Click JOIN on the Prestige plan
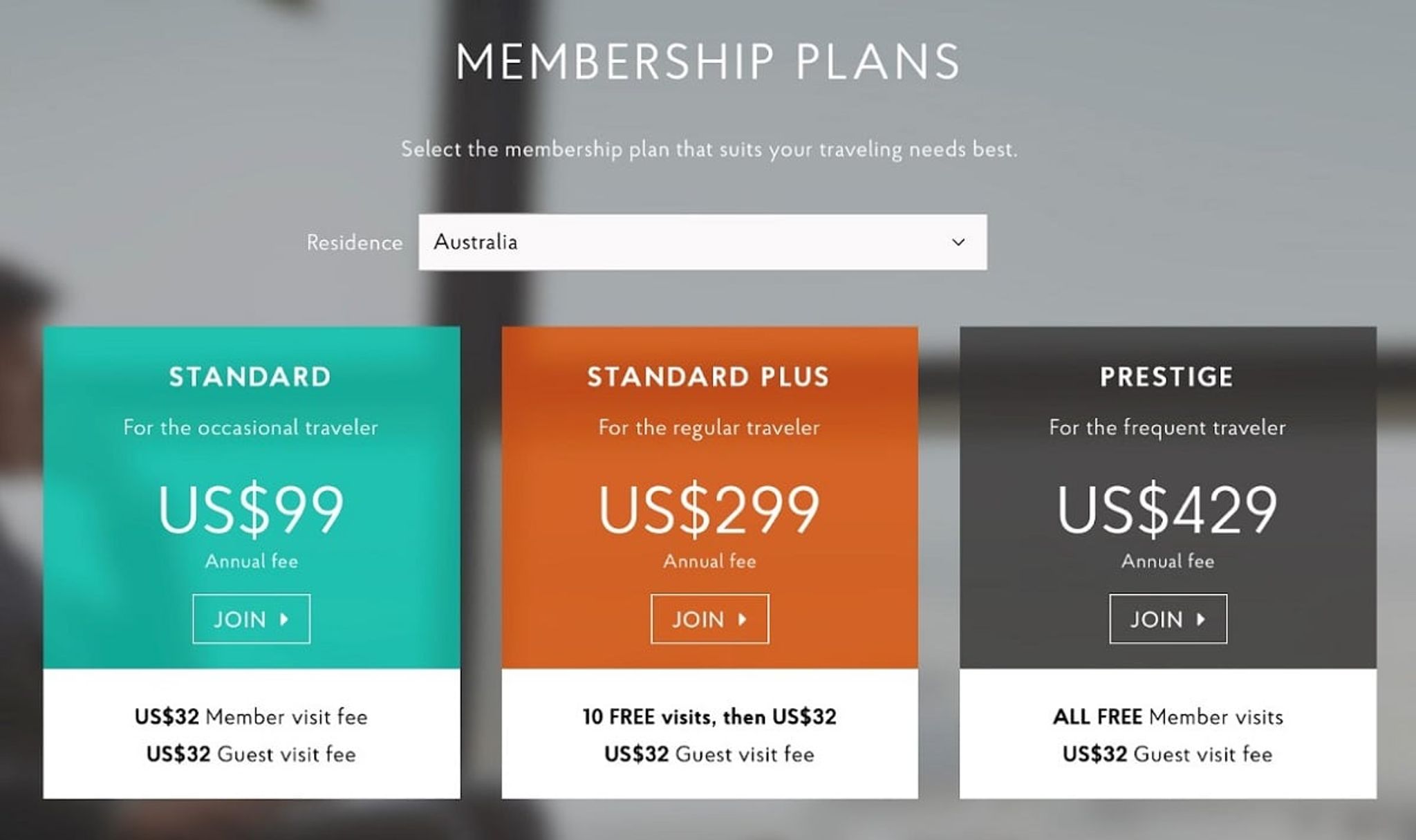This screenshot has width=1416, height=840. pos(1167,619)
